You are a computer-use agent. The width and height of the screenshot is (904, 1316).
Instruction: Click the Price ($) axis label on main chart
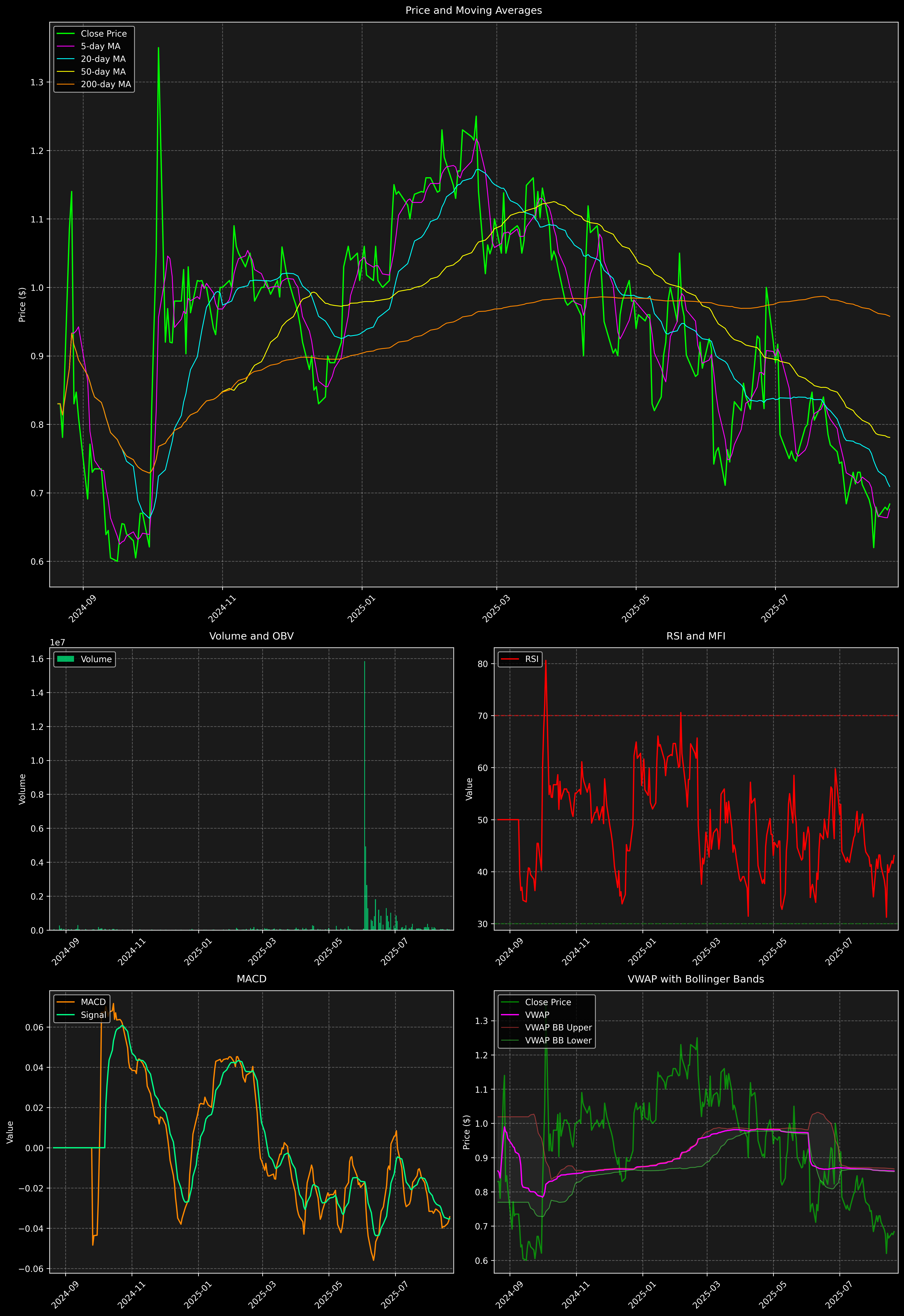pos(22,305)
